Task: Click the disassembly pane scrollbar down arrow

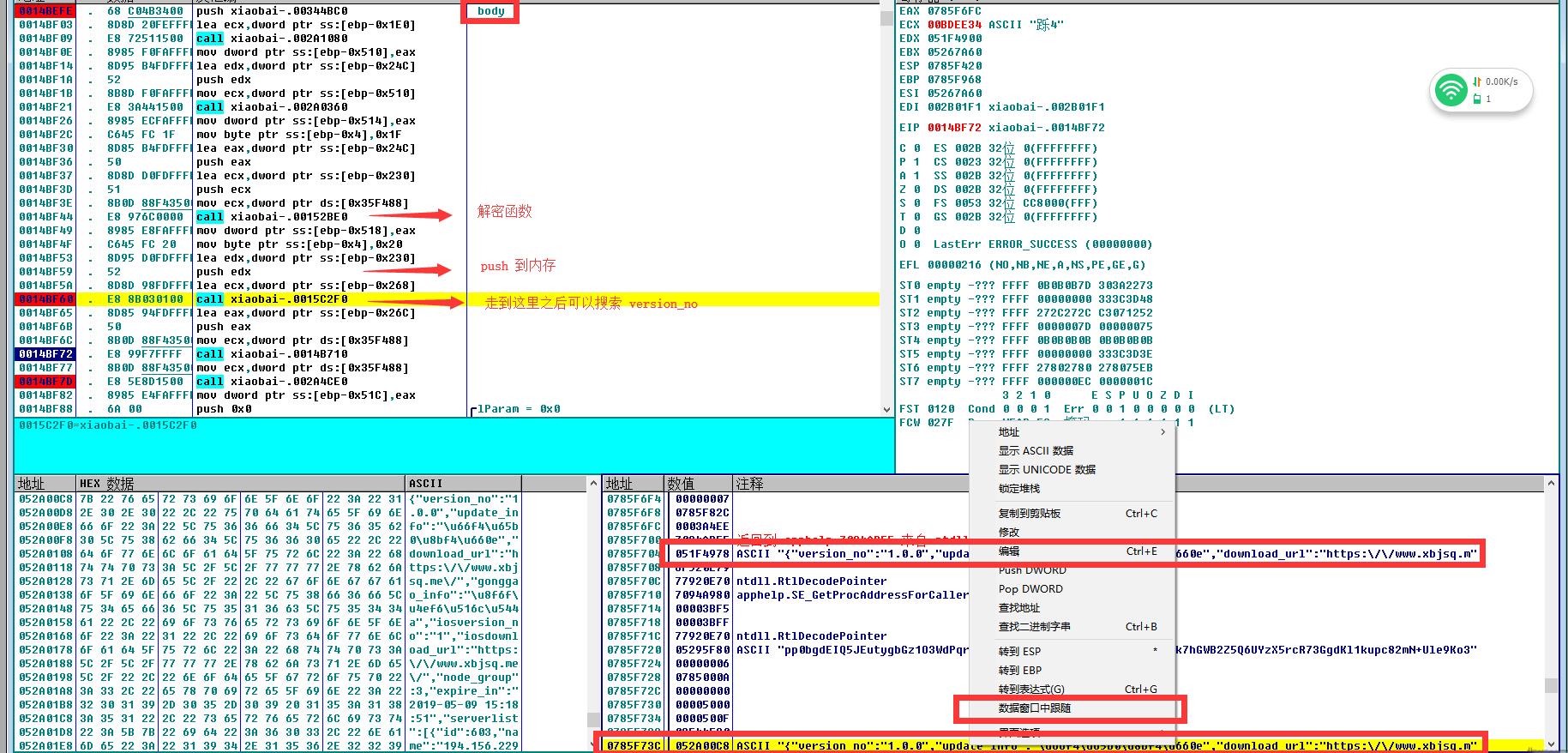Action: [886, 411]
